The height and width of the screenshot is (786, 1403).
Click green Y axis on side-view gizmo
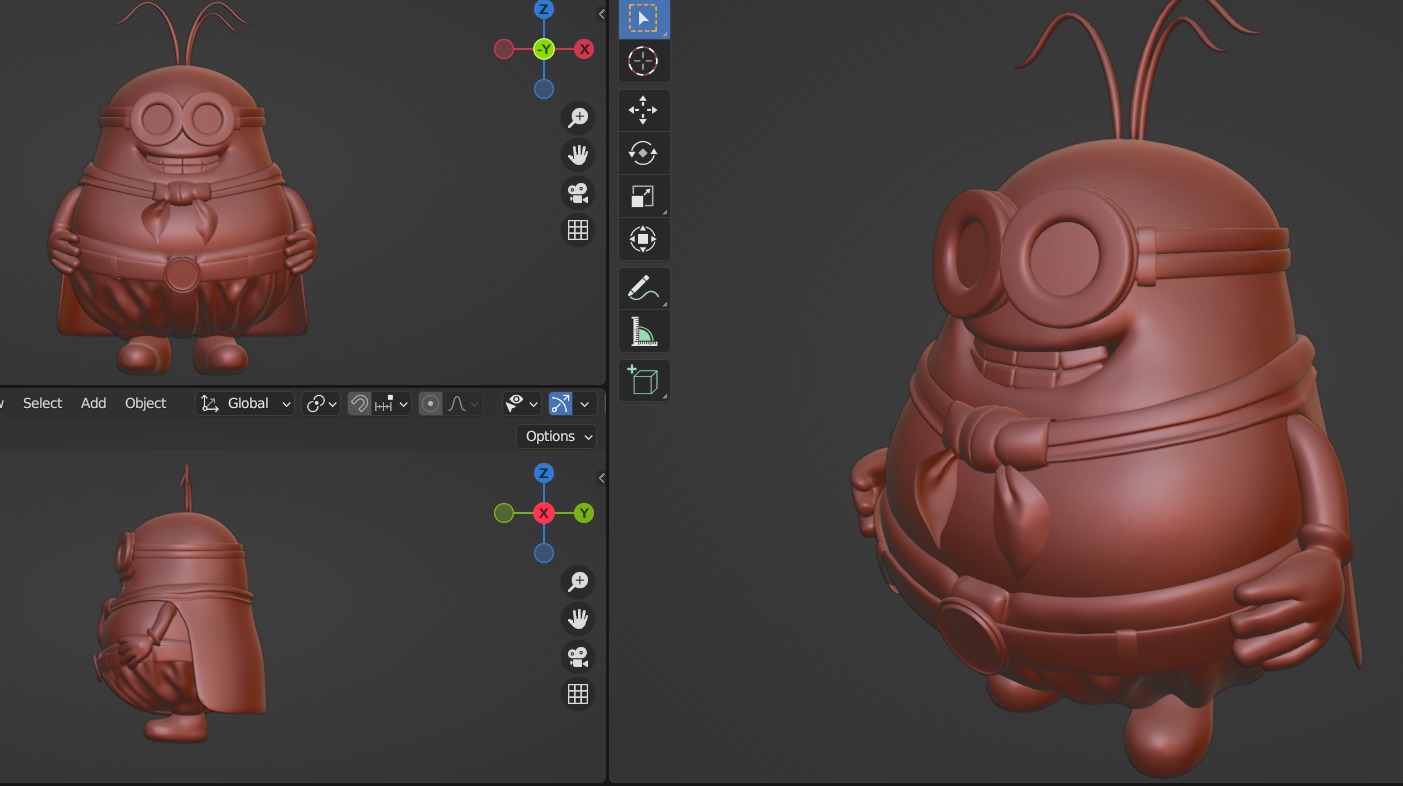coord(584,513)
